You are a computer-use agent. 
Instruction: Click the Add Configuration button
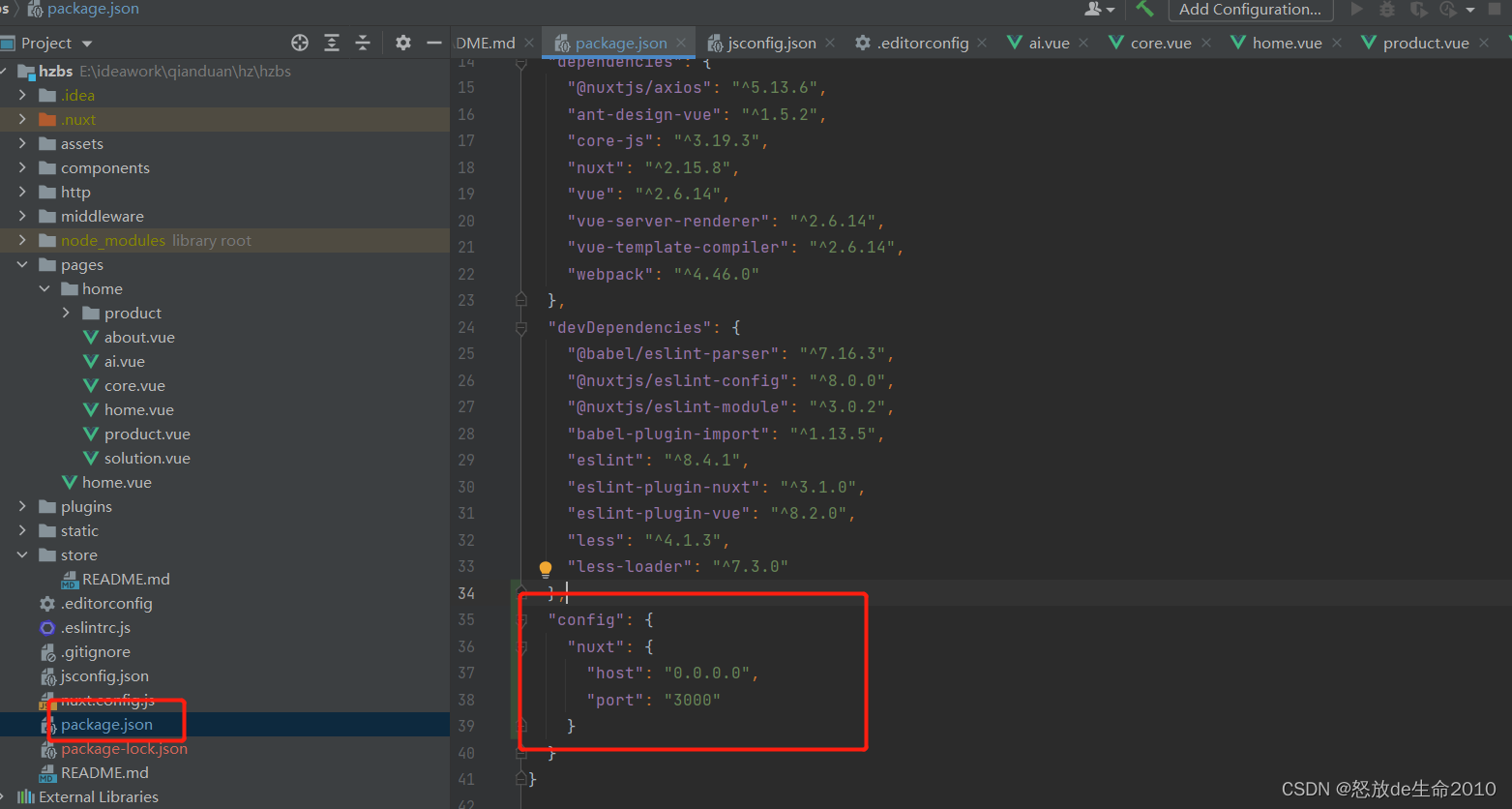point(1250,9)
